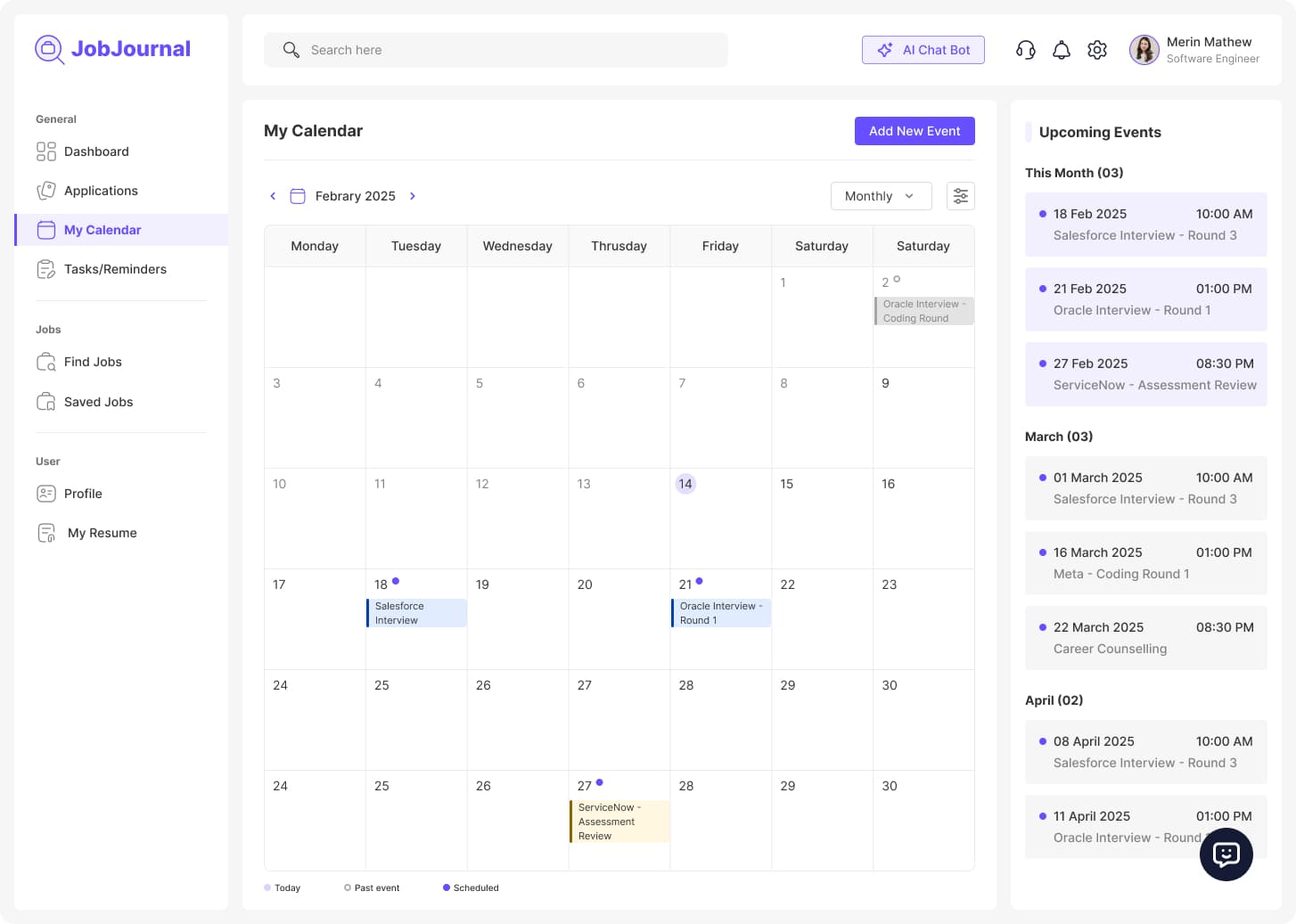
Task: Click the Search here input field
Action: 496,50
